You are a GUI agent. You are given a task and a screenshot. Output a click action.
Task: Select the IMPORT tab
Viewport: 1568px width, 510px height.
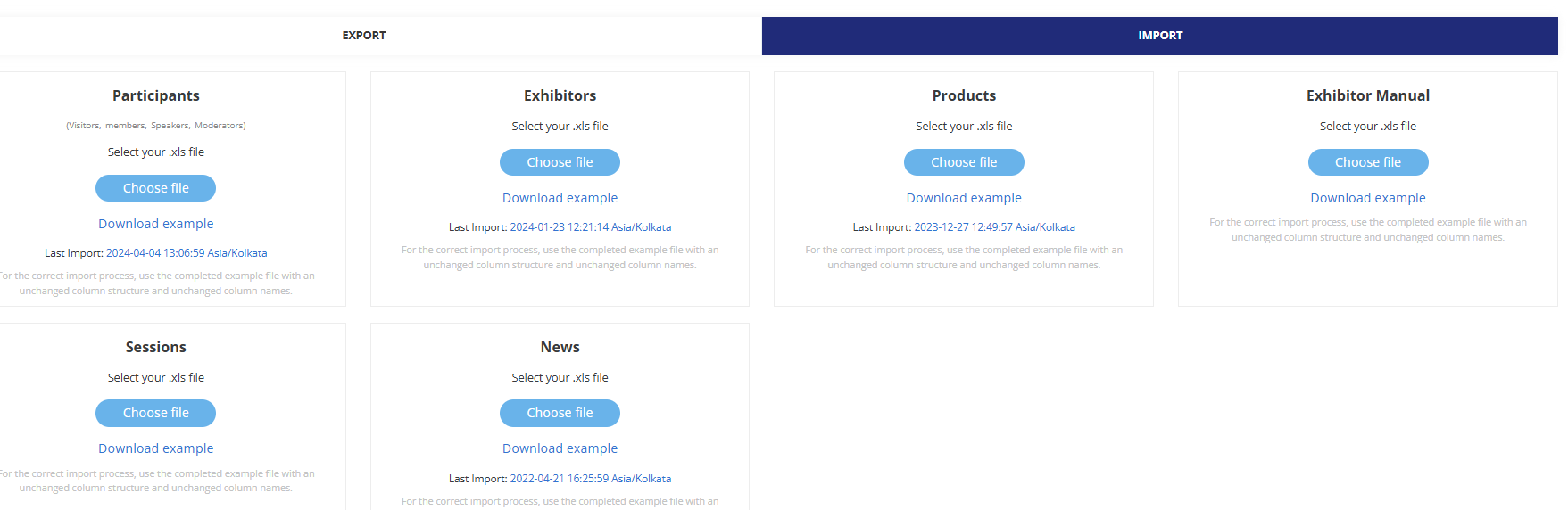(x=1159, y=36)
